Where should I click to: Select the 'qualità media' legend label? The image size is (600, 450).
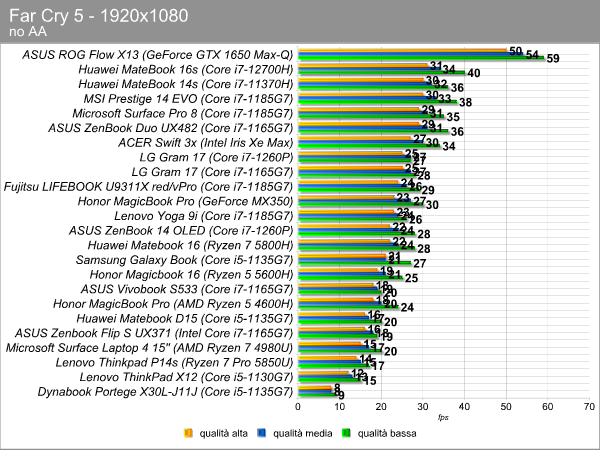tap(303, 433)
